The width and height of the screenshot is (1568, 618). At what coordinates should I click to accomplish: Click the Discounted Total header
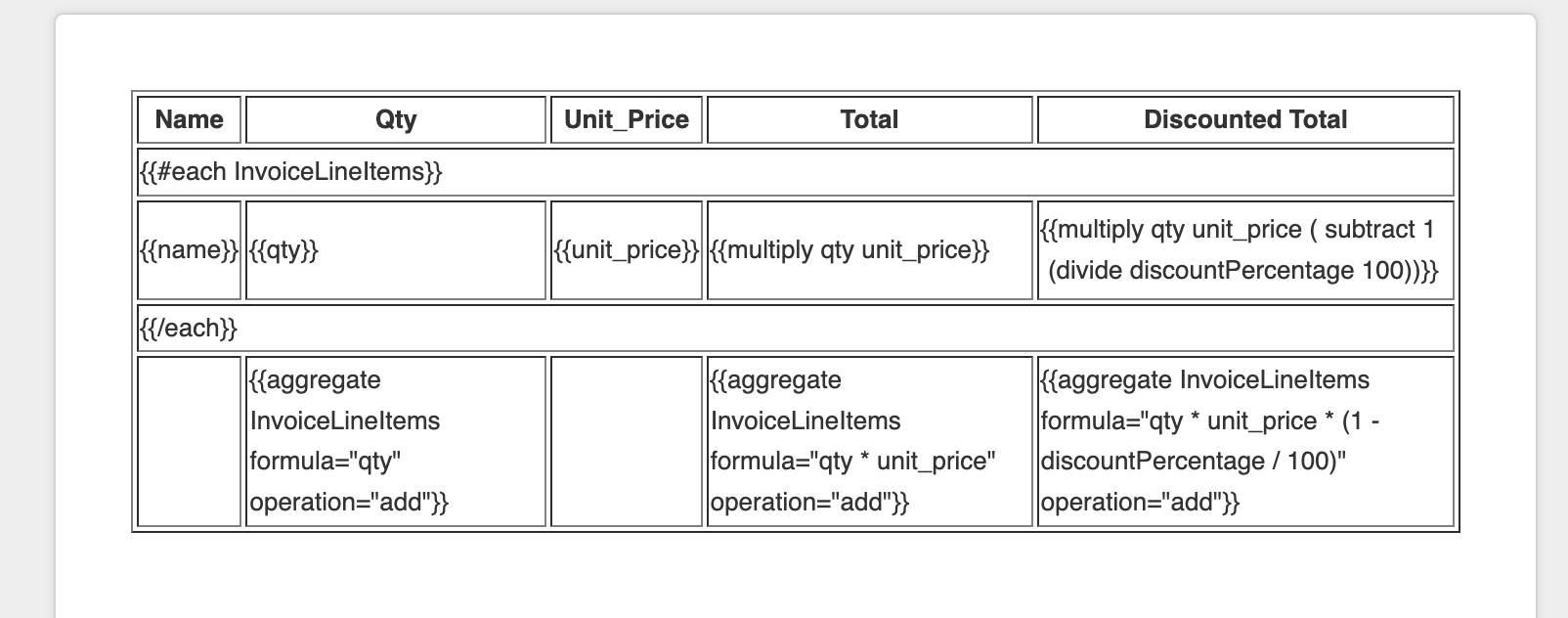point(1245,119)
